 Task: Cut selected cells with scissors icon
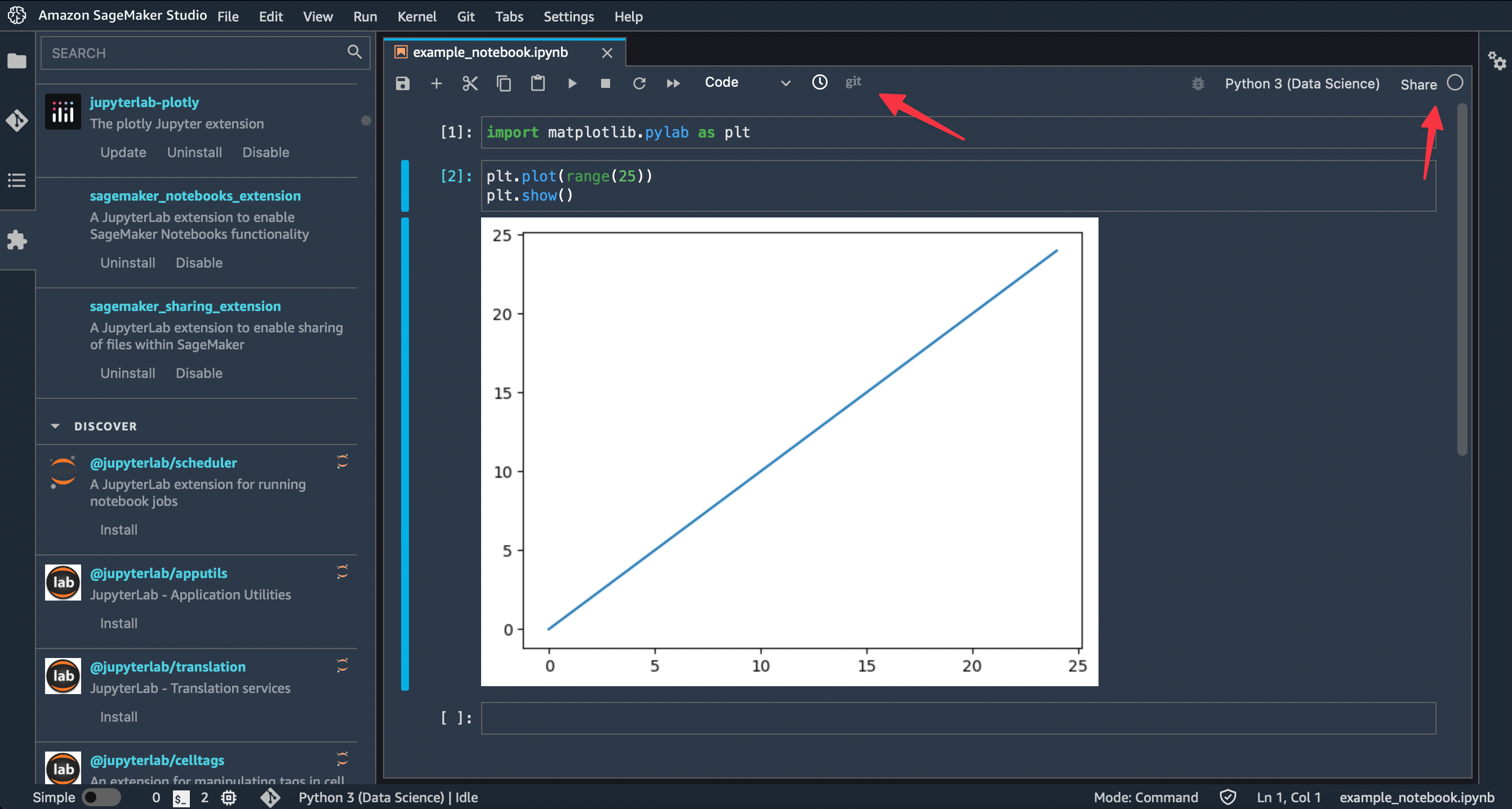point(470,83)
